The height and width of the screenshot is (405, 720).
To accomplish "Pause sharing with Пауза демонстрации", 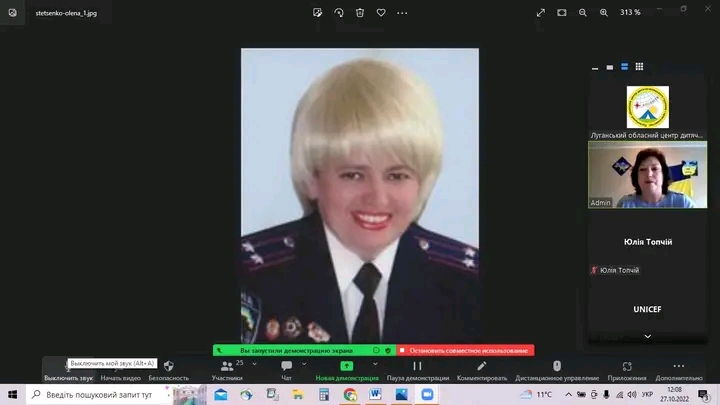I will pyautogui.click(x=417, y=371).
